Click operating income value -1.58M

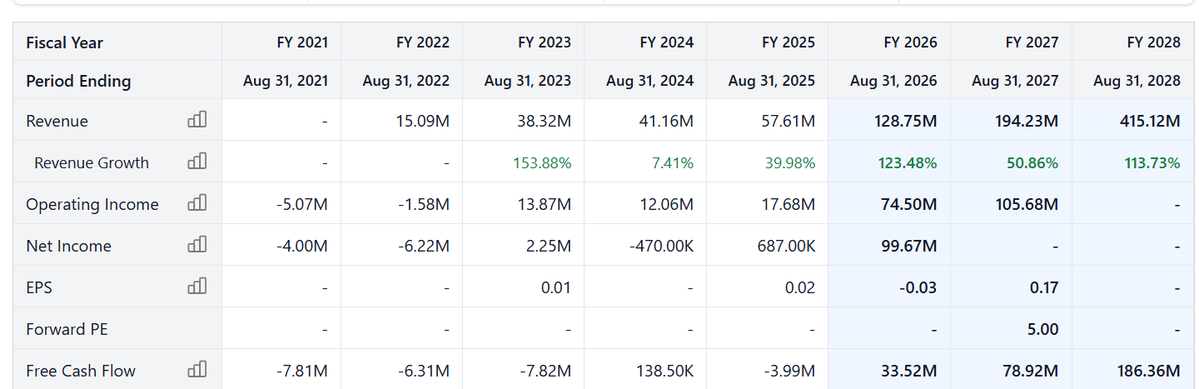(424, 205)
